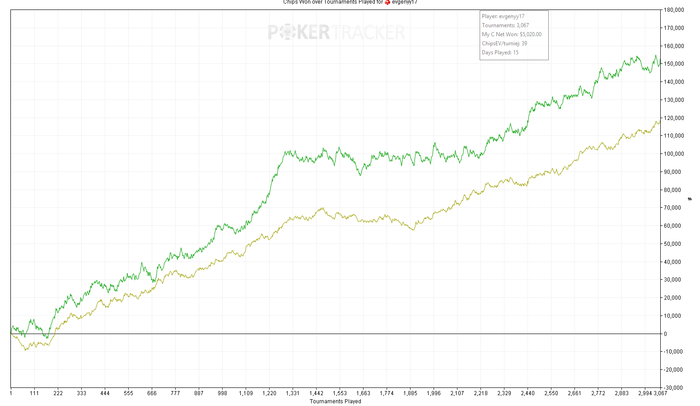Click the y-axis label 40,000
The width and height of the screenshot is (700, 406).
pos(673,262)
